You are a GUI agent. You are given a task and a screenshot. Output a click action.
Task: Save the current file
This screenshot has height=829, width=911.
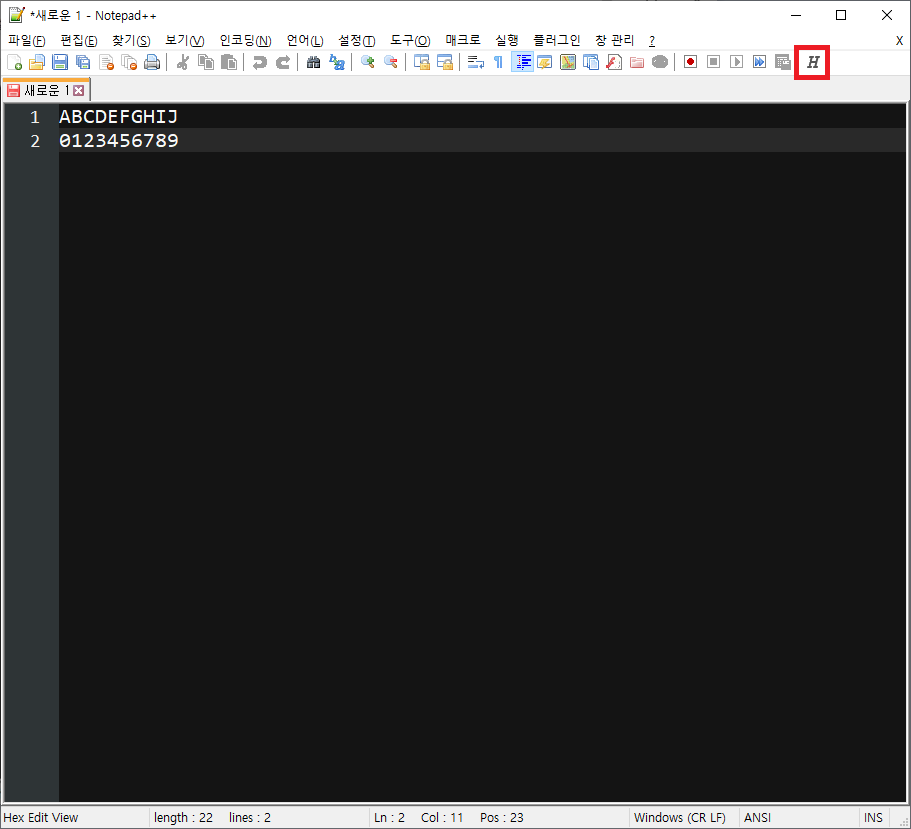click(60, 62)
